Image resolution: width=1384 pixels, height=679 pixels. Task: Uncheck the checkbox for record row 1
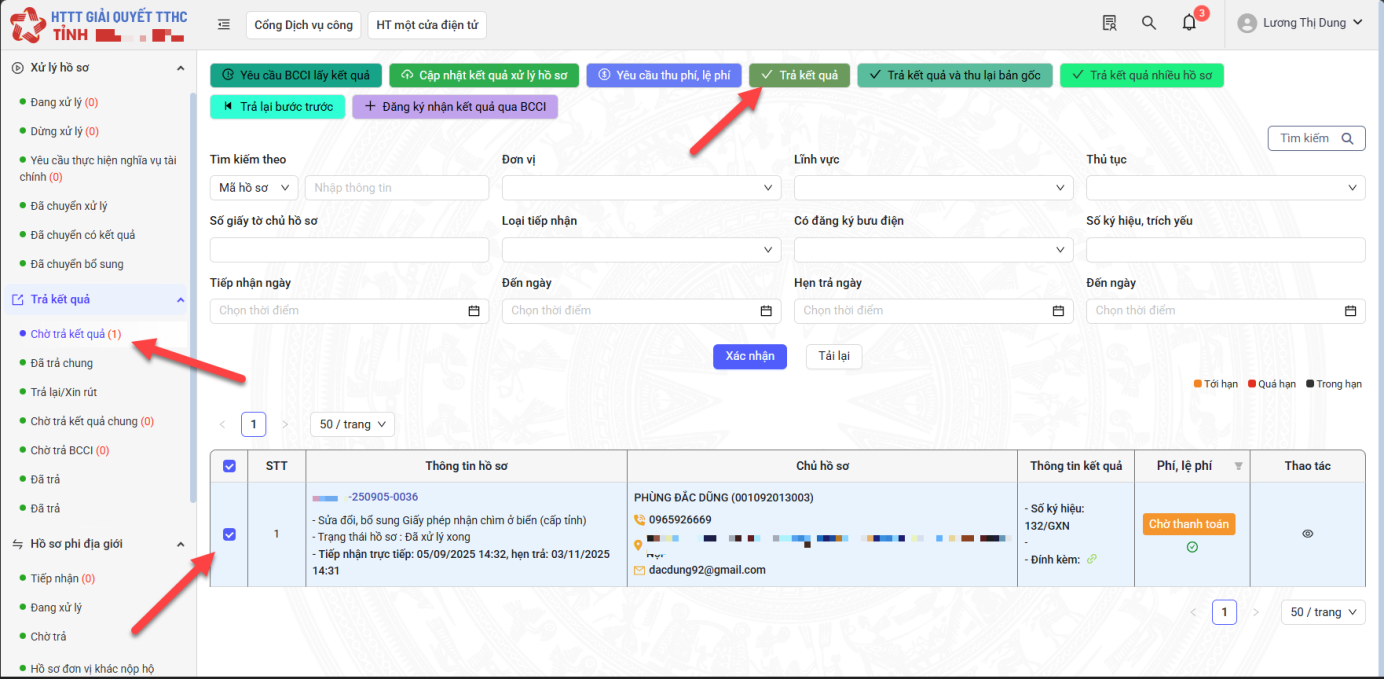point(229,534)
